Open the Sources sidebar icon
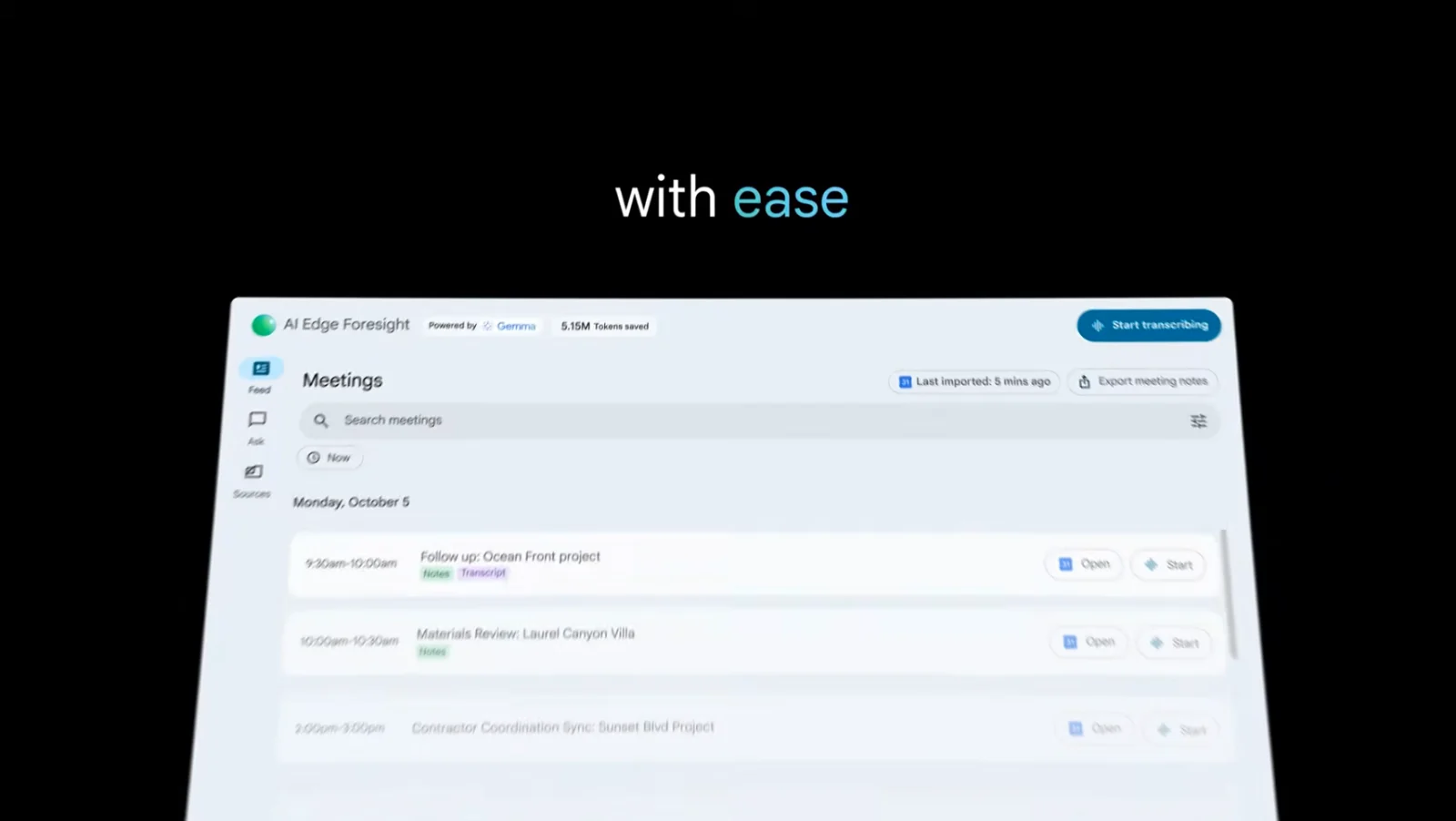Viewport: 1456px width, 821px height. [x=254, y=471]
